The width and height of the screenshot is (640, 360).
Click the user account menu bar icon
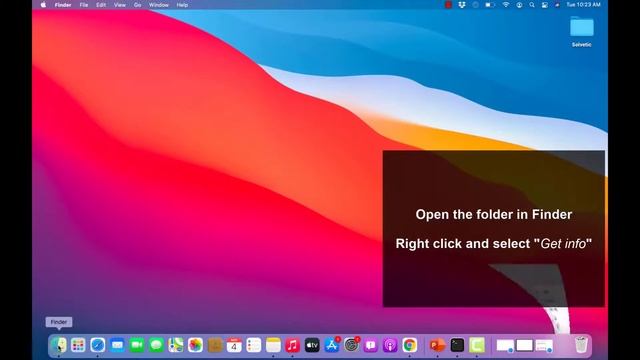[x=519, y=5]
